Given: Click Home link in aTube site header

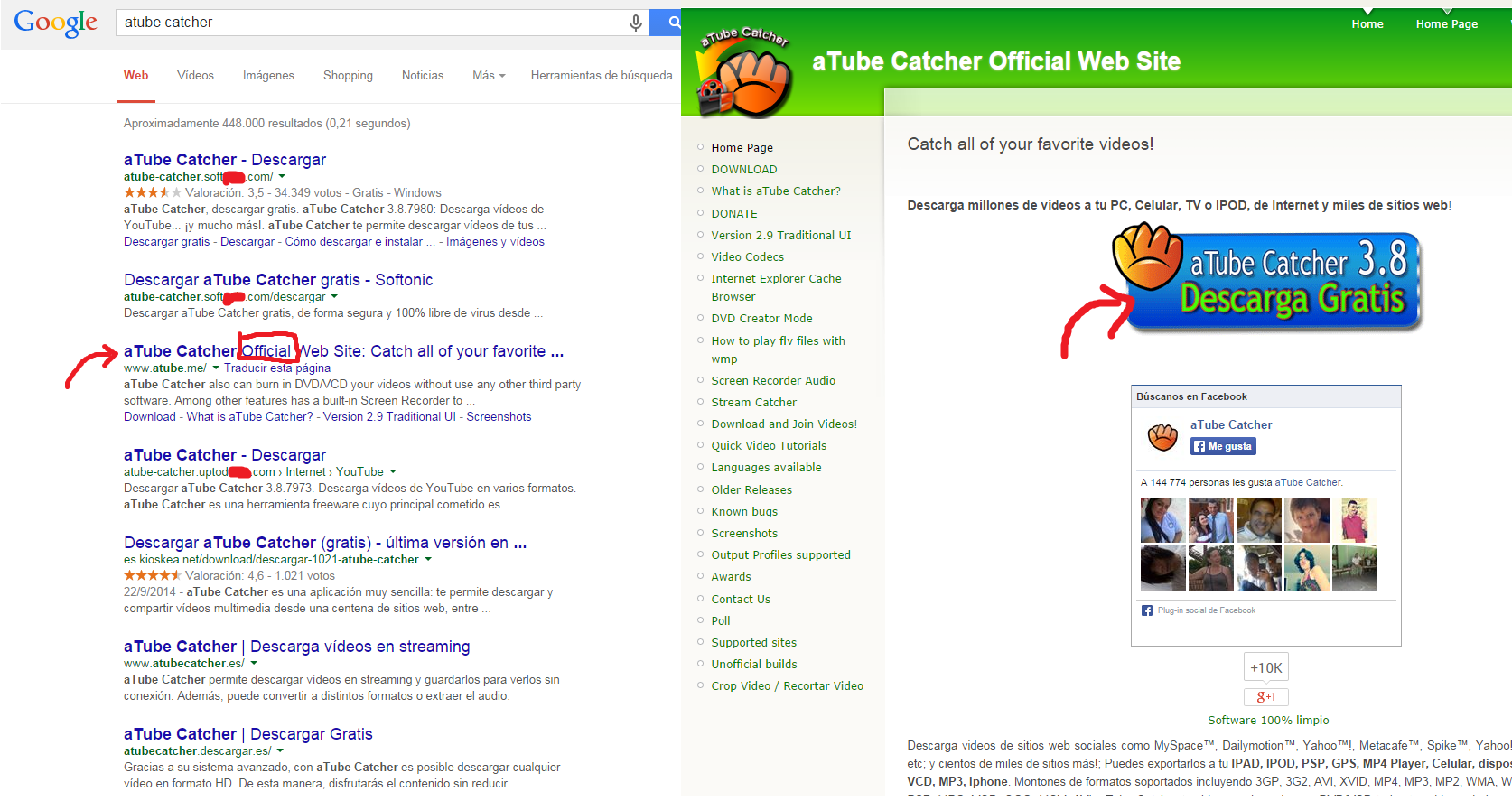Looking at the screenshot, I should click(1367, 24).
